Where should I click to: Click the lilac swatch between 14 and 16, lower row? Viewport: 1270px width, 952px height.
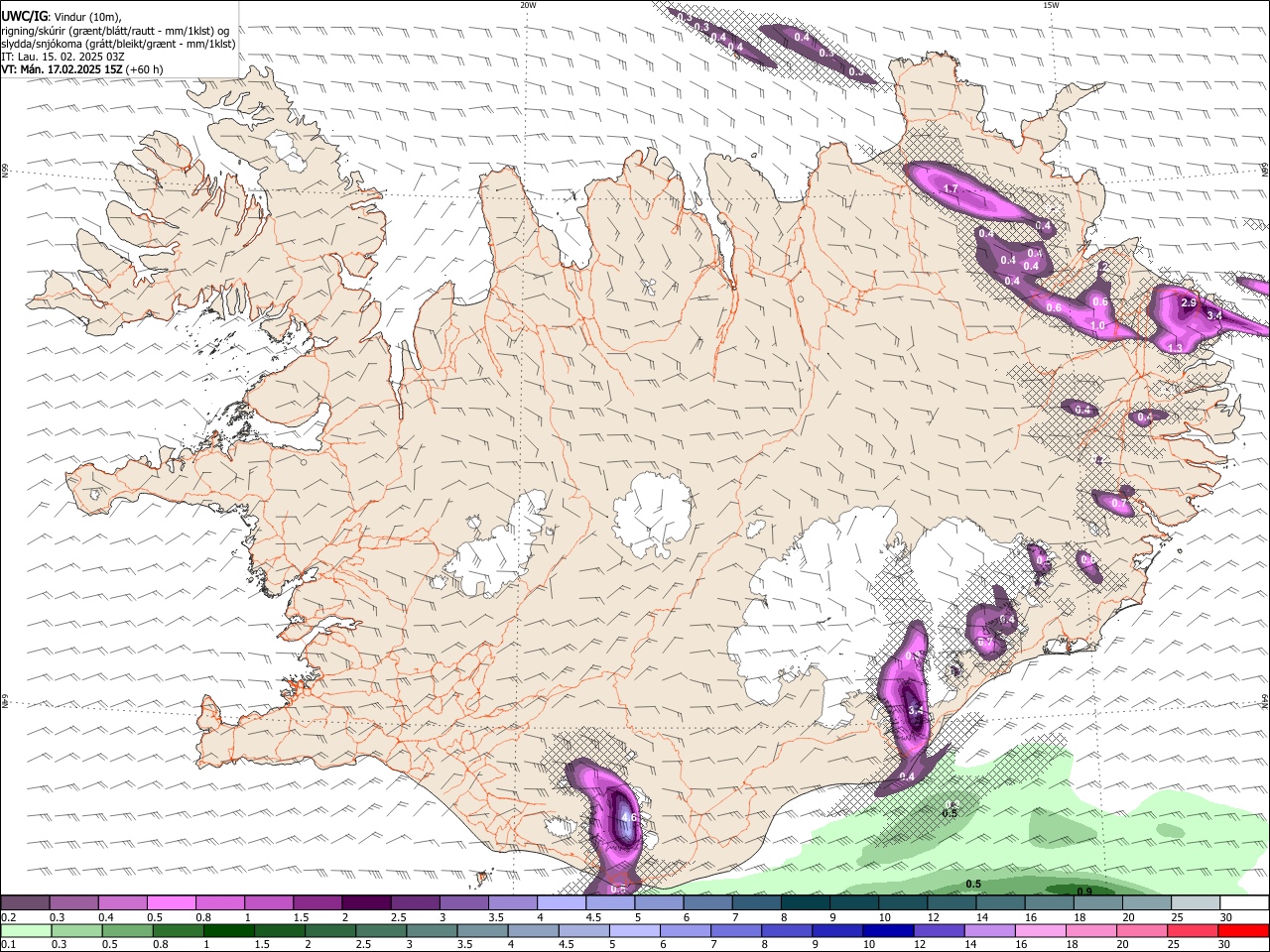(x=989, y=931)
